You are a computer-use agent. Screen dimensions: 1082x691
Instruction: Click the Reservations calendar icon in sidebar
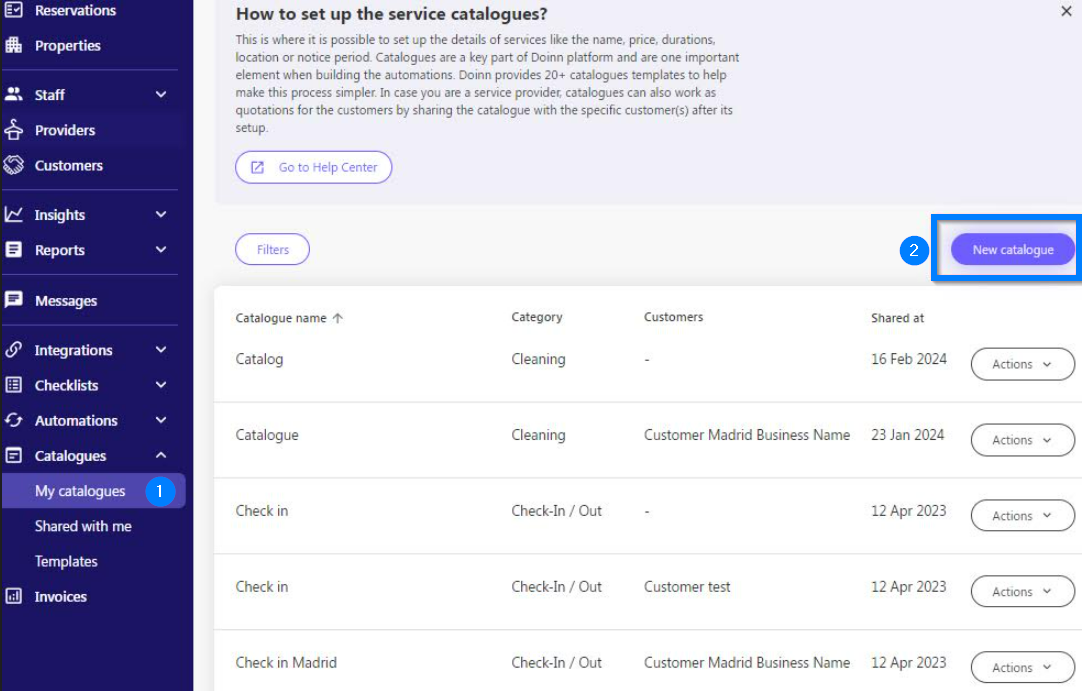(x=14, y=11)
